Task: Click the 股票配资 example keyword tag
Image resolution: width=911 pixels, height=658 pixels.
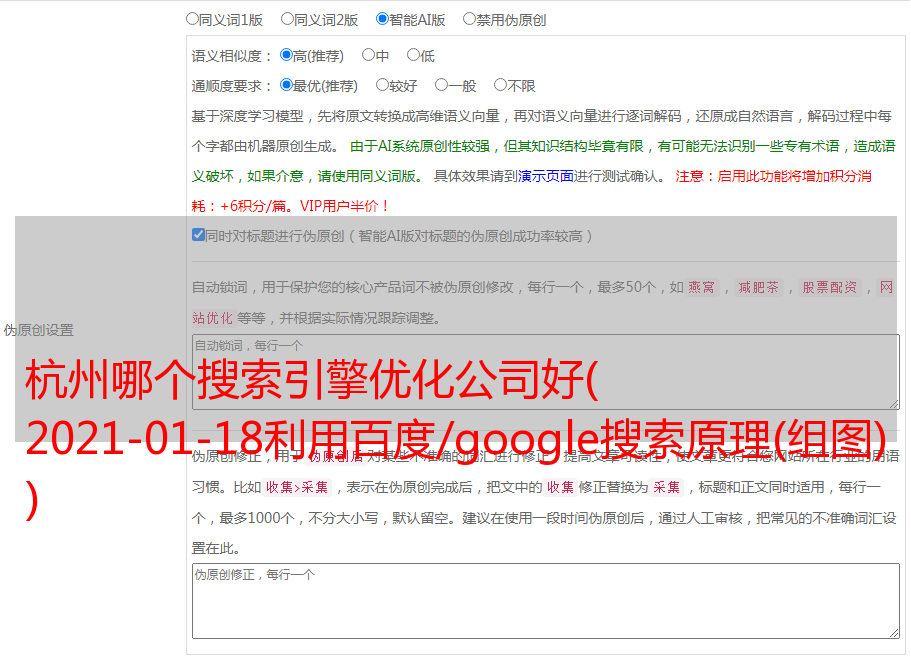Action: [829, 287]
